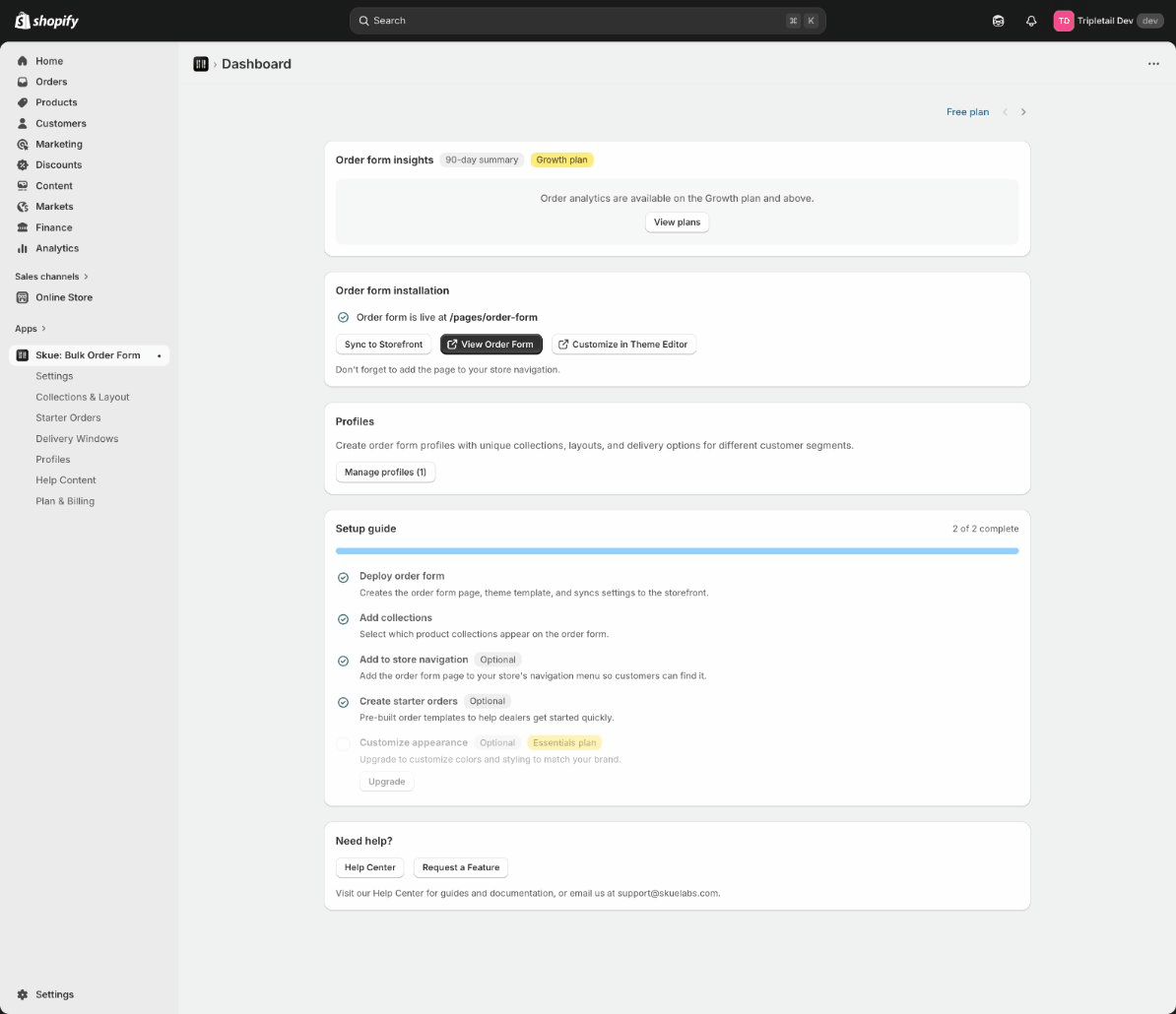This screenshot has height=1014, width=1176.
Task: Open the Free plan link
Action: [x=967, y=111]
